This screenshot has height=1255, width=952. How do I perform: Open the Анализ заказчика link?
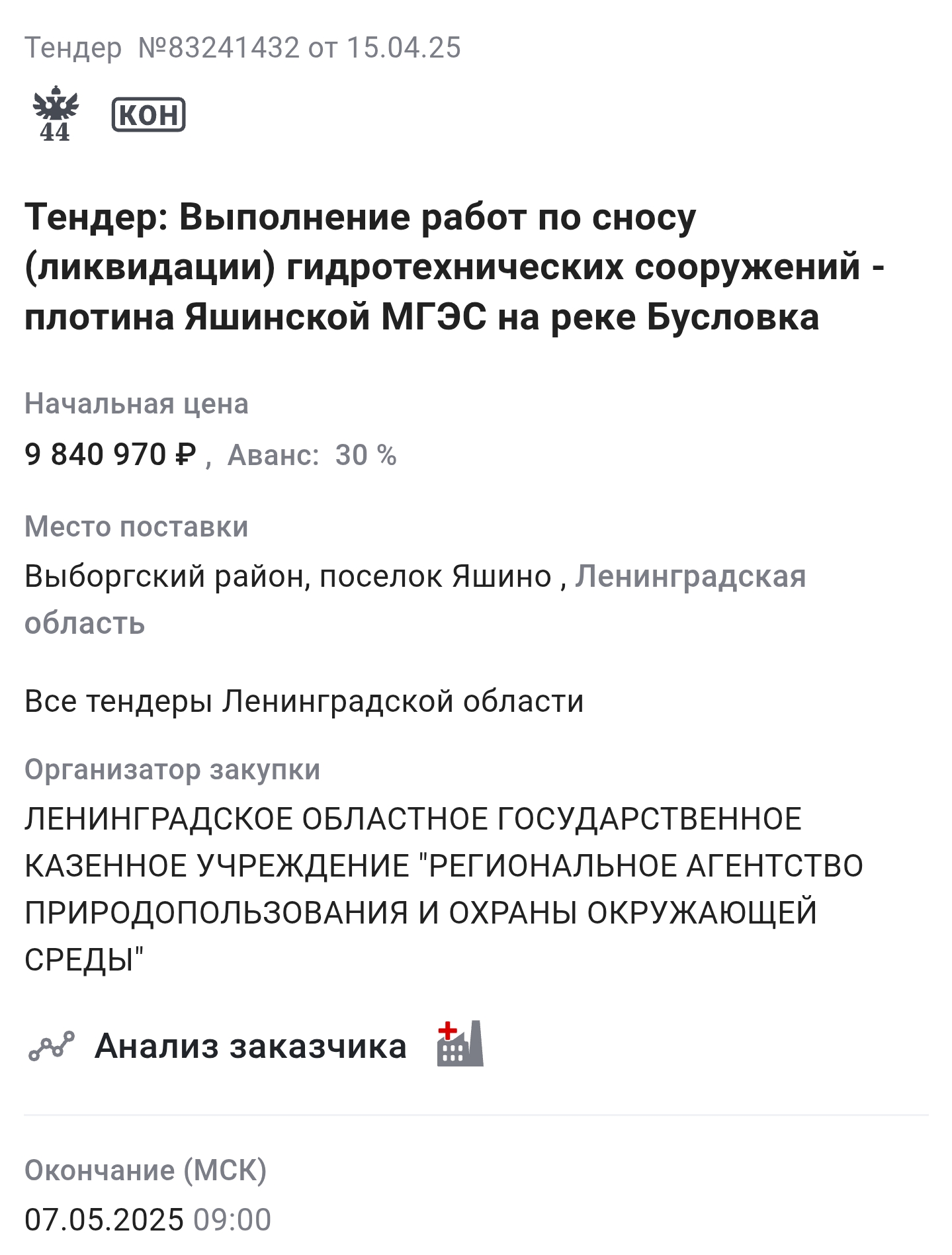tap(250, 1046)
